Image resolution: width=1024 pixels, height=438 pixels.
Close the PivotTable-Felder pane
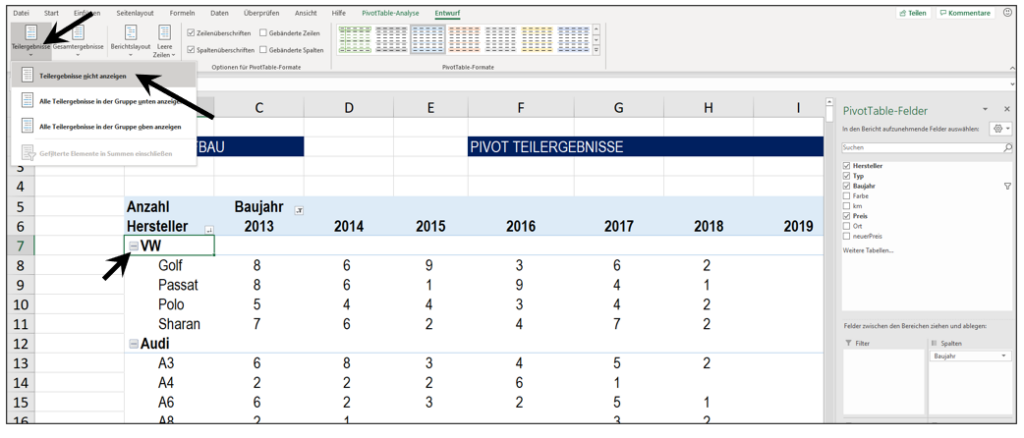click(1006, 109)
